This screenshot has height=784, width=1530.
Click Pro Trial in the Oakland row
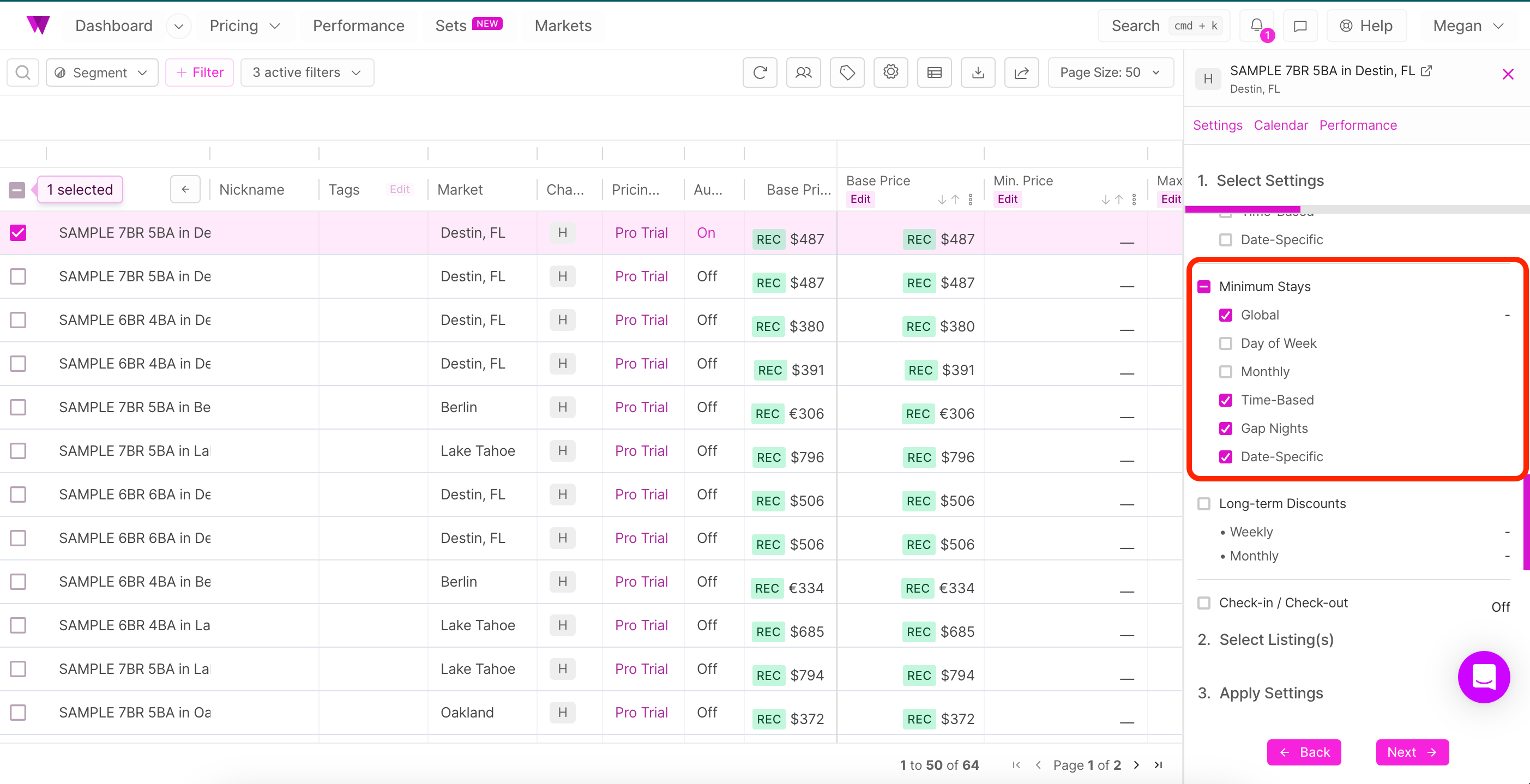(641, 712)
